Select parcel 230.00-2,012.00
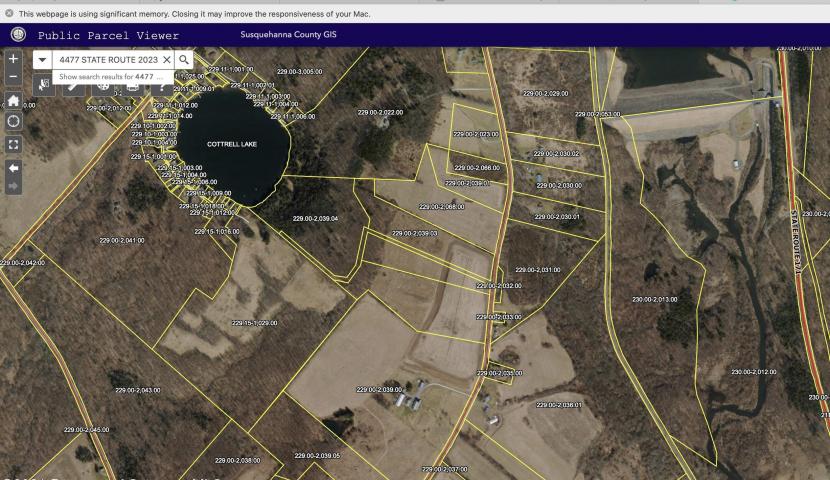 [754, 372]
